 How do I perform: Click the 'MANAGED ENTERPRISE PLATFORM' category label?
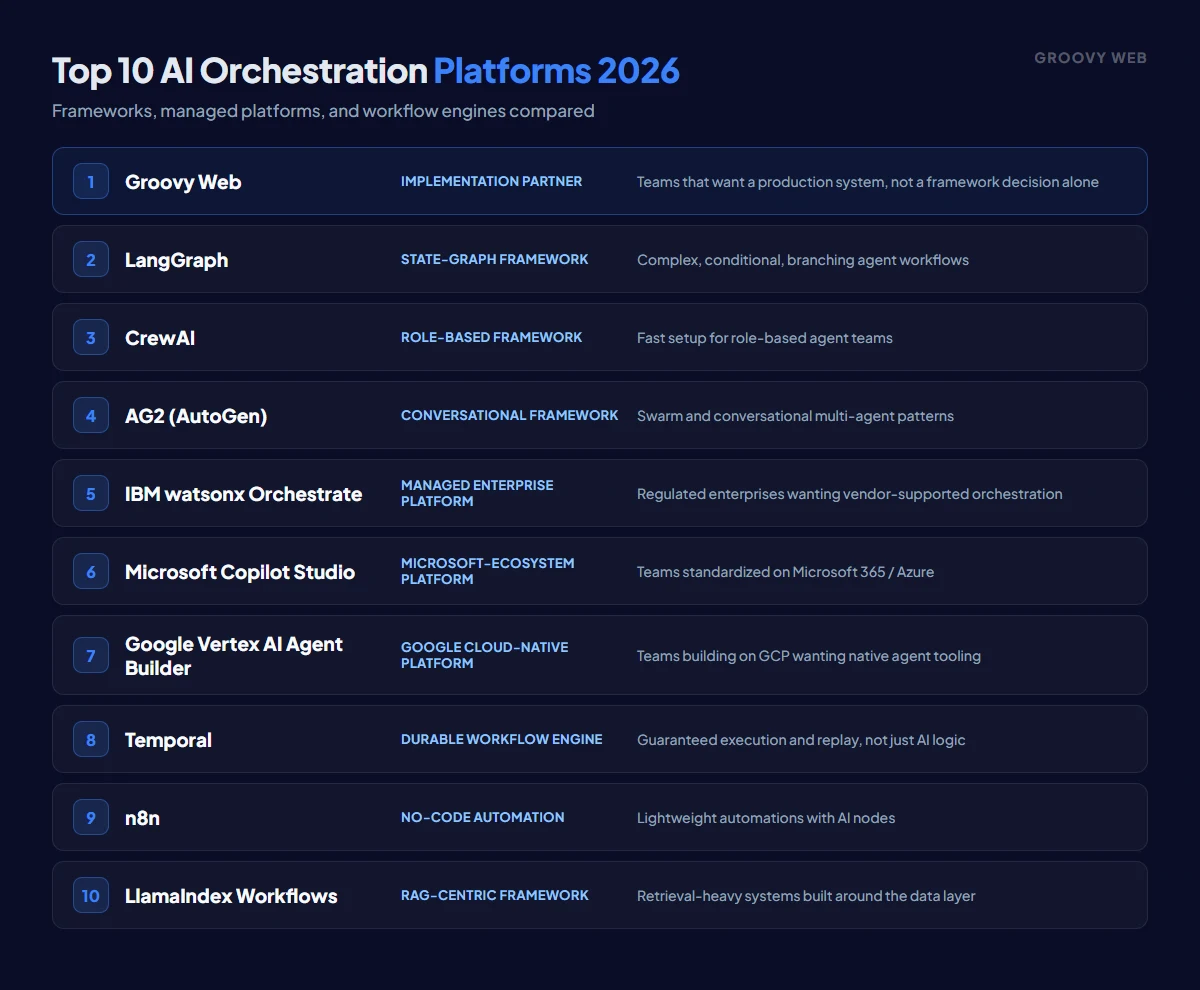point(477,493)
